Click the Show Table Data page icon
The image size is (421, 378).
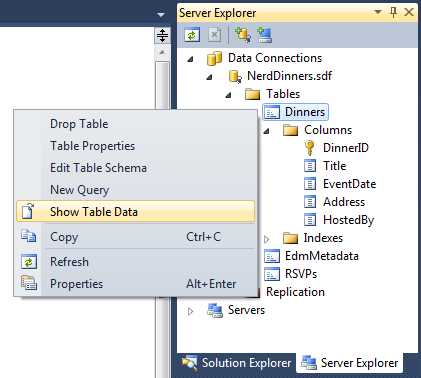[x=28, y=211]
